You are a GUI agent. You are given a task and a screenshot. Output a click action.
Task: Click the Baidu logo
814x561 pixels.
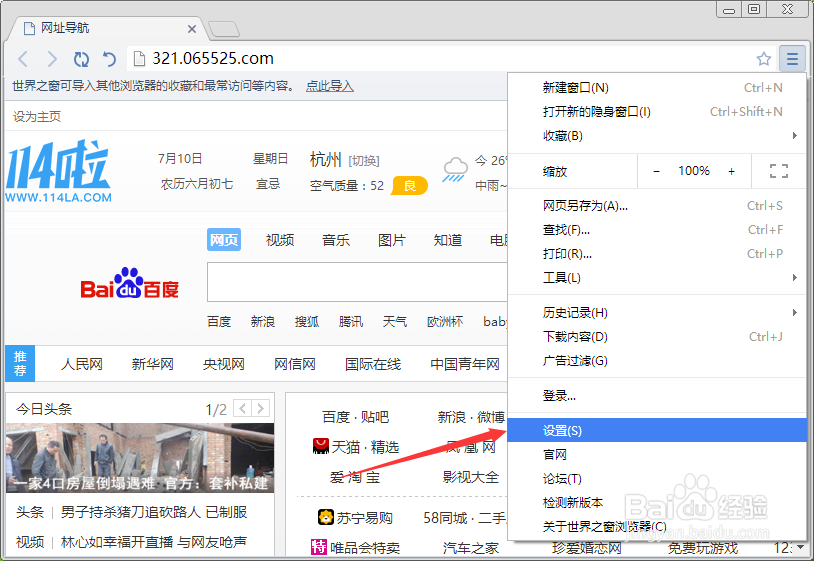point(129,283)
